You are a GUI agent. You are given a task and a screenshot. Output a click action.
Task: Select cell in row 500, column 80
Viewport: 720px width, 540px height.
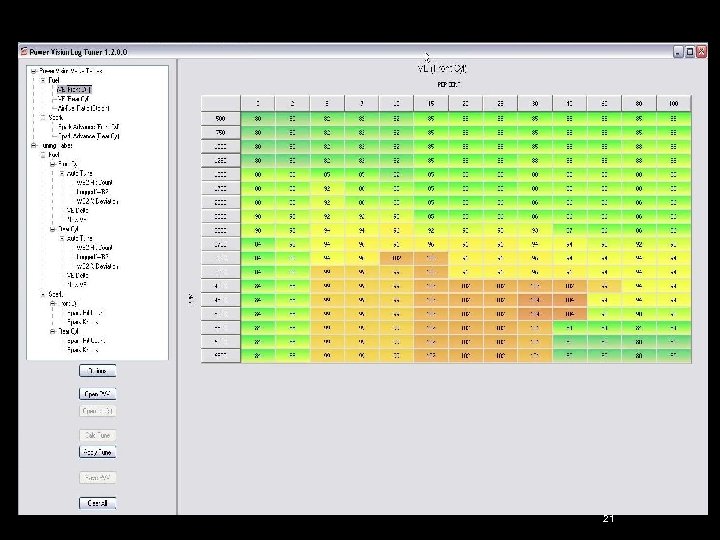pos(639,118)
